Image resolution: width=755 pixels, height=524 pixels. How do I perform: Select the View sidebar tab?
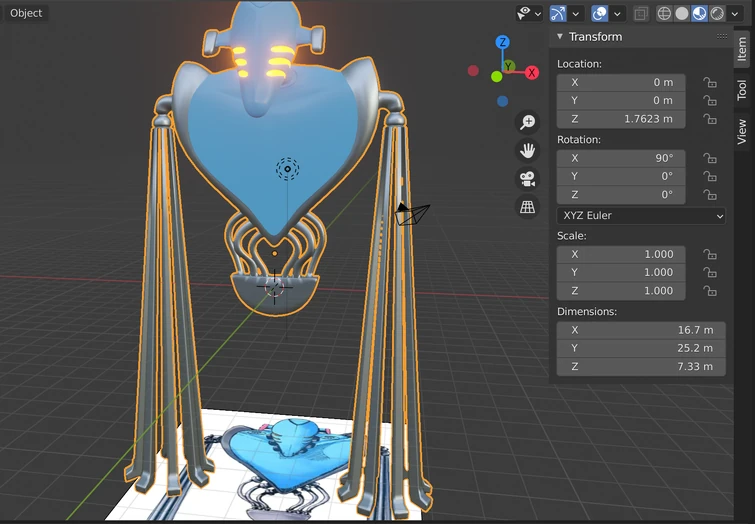(742, 131)
